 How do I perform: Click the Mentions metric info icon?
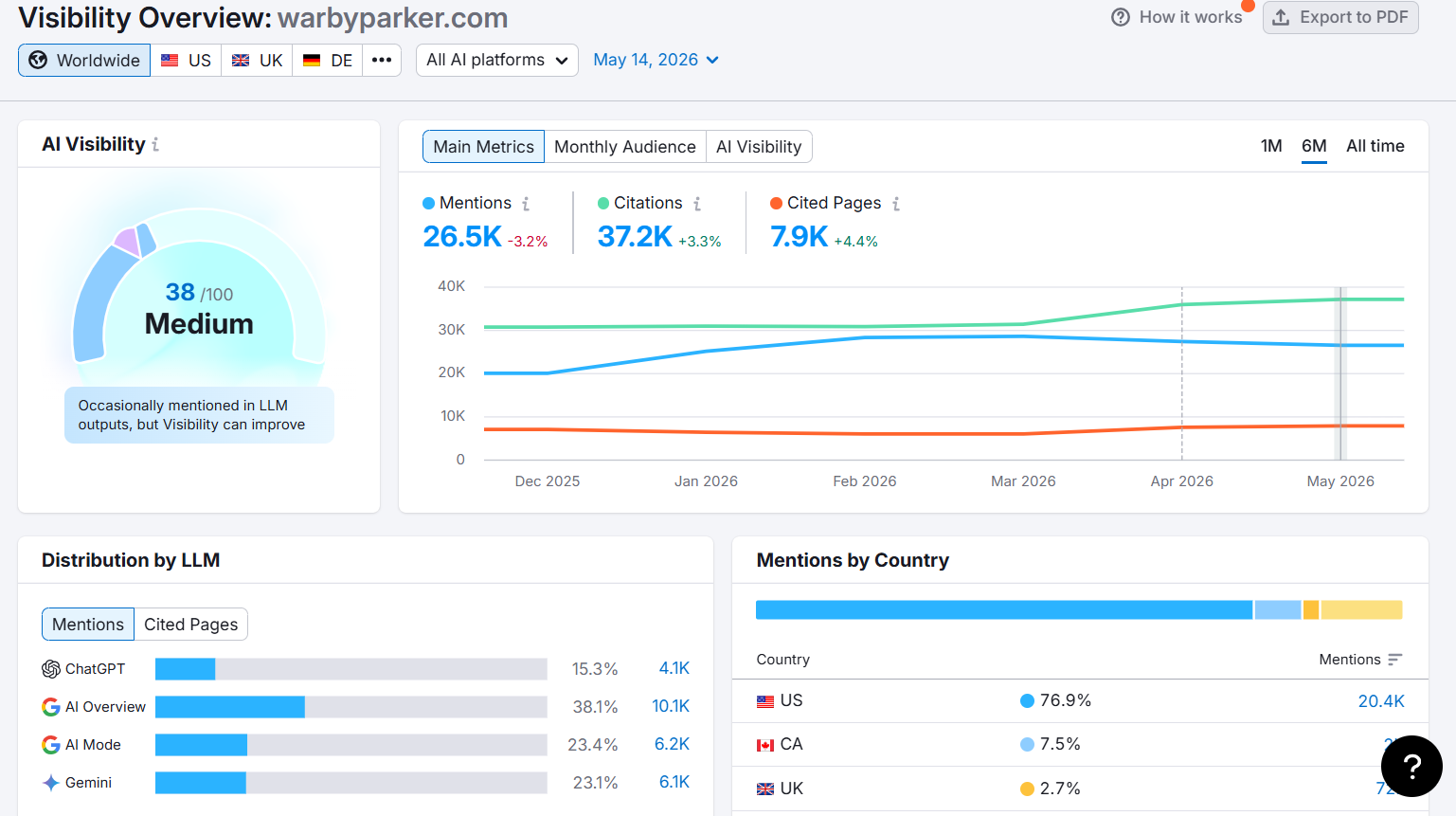click(526, 204)
